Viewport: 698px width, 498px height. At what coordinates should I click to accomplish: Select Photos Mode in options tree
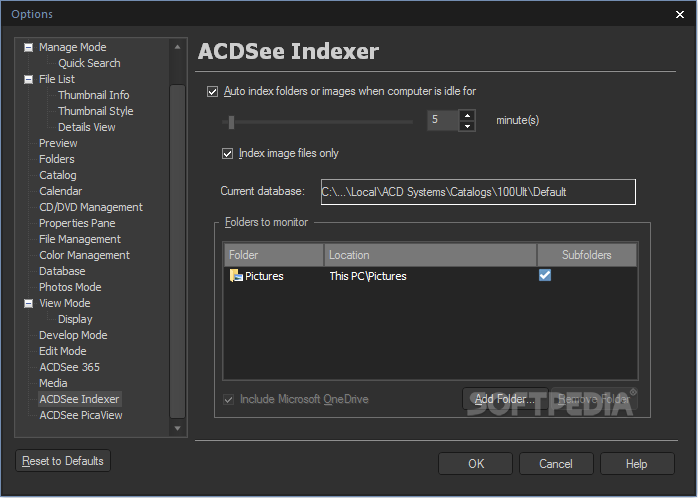coord(70,287)
